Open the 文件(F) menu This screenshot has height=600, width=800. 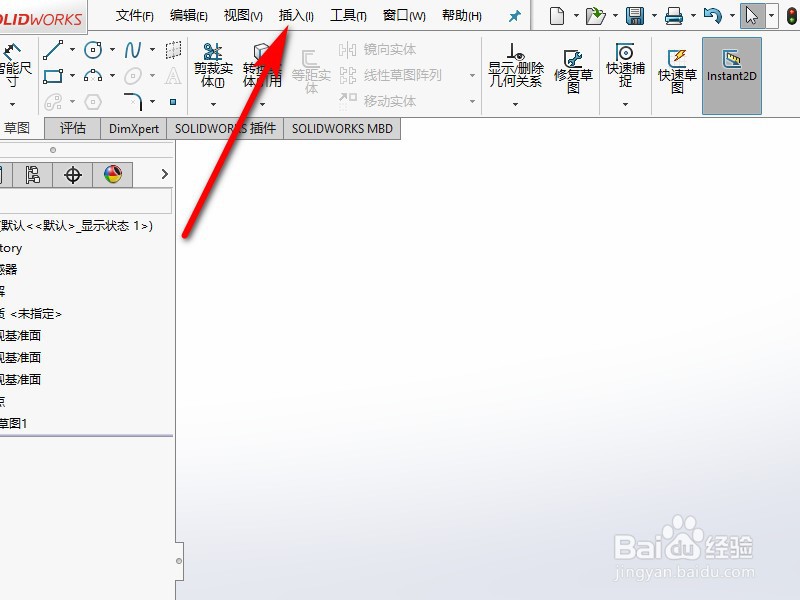point(135,16)
